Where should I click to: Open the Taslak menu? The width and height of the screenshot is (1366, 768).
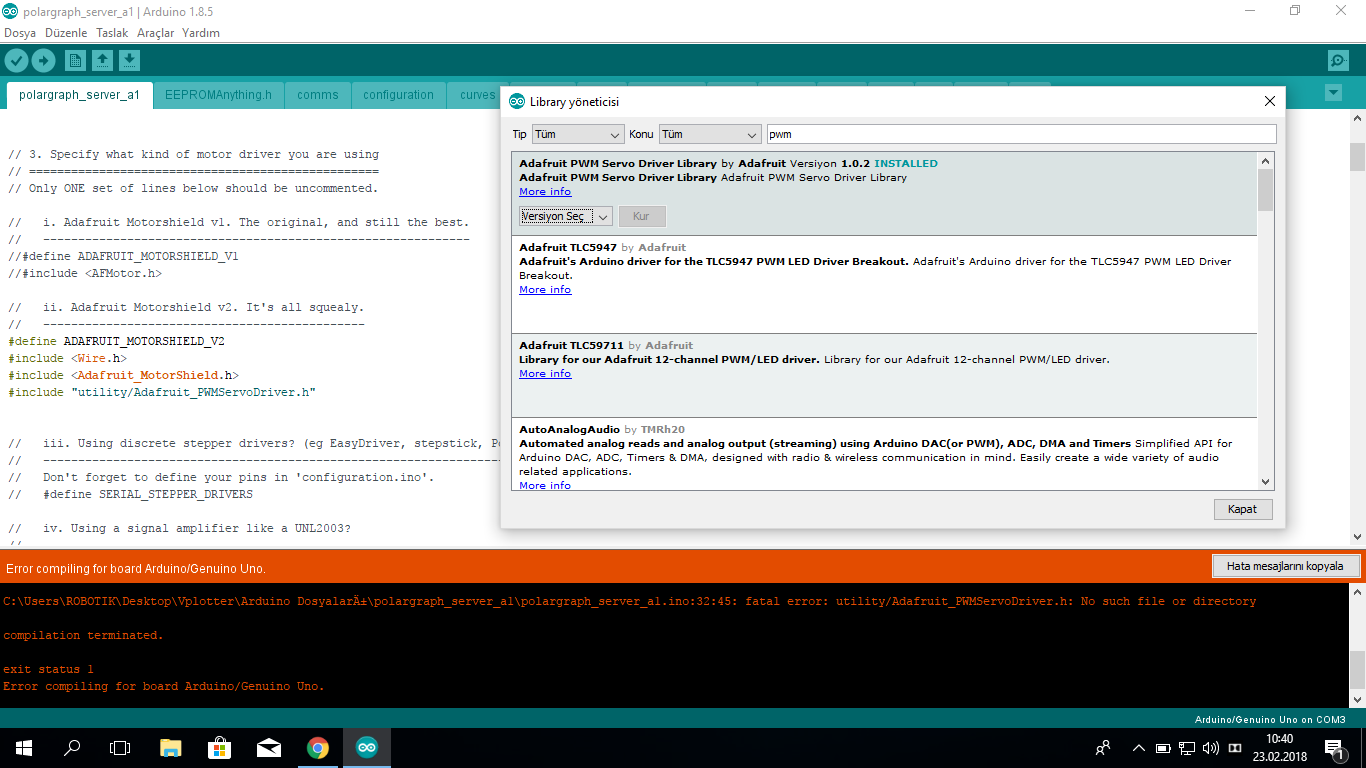tap(112, 33)
